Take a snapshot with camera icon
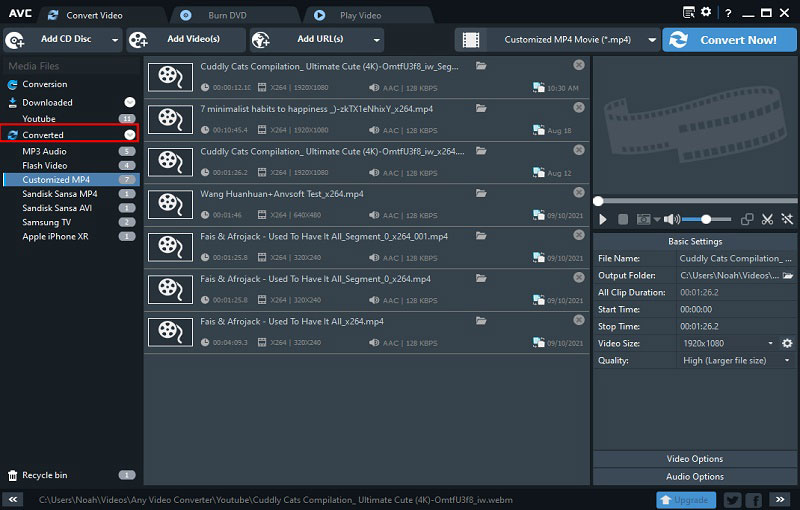The width and height of the screenshot is (800, 510). tap(643, 219)
